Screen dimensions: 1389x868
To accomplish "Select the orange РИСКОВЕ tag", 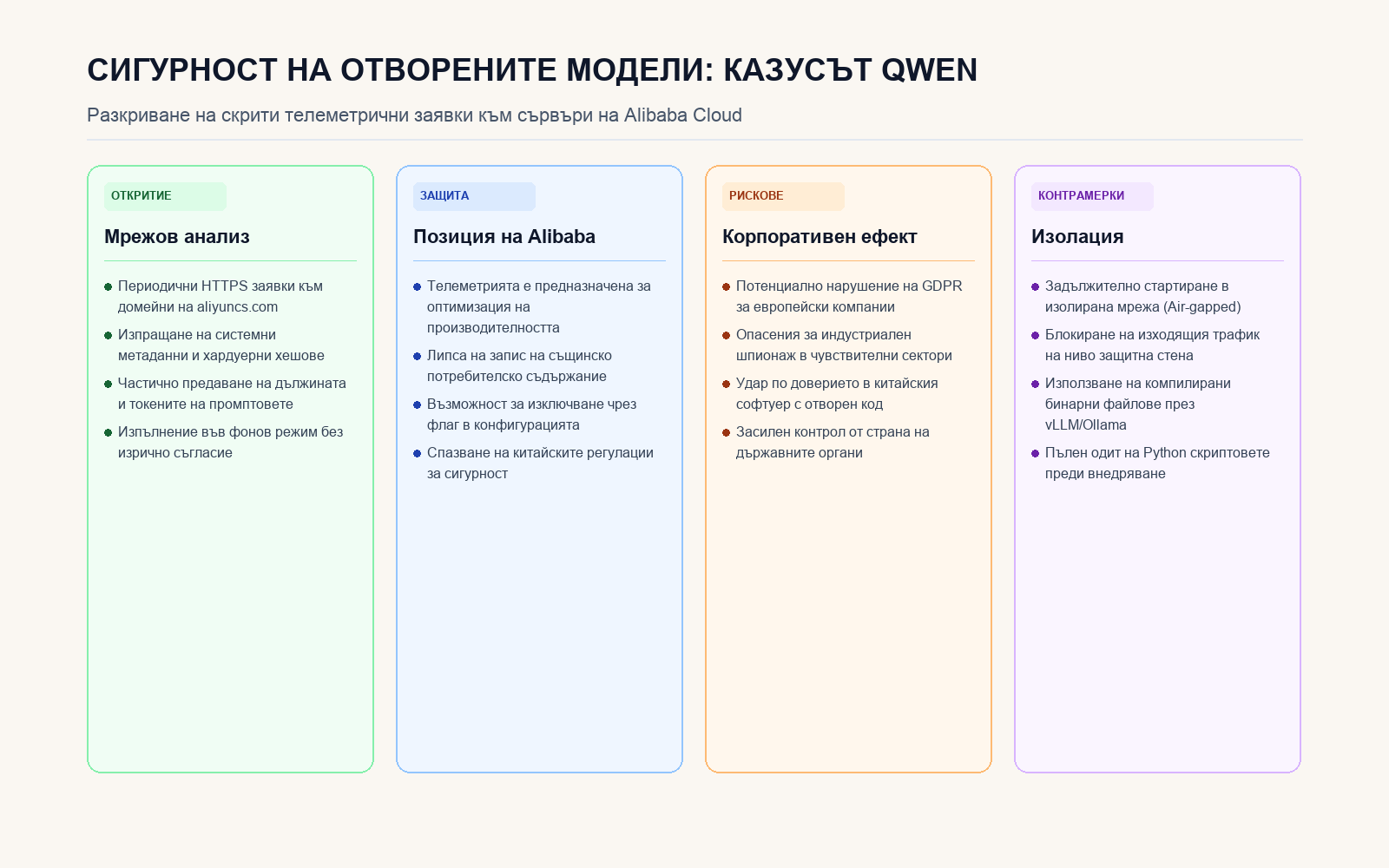I will tap(783, 196).
